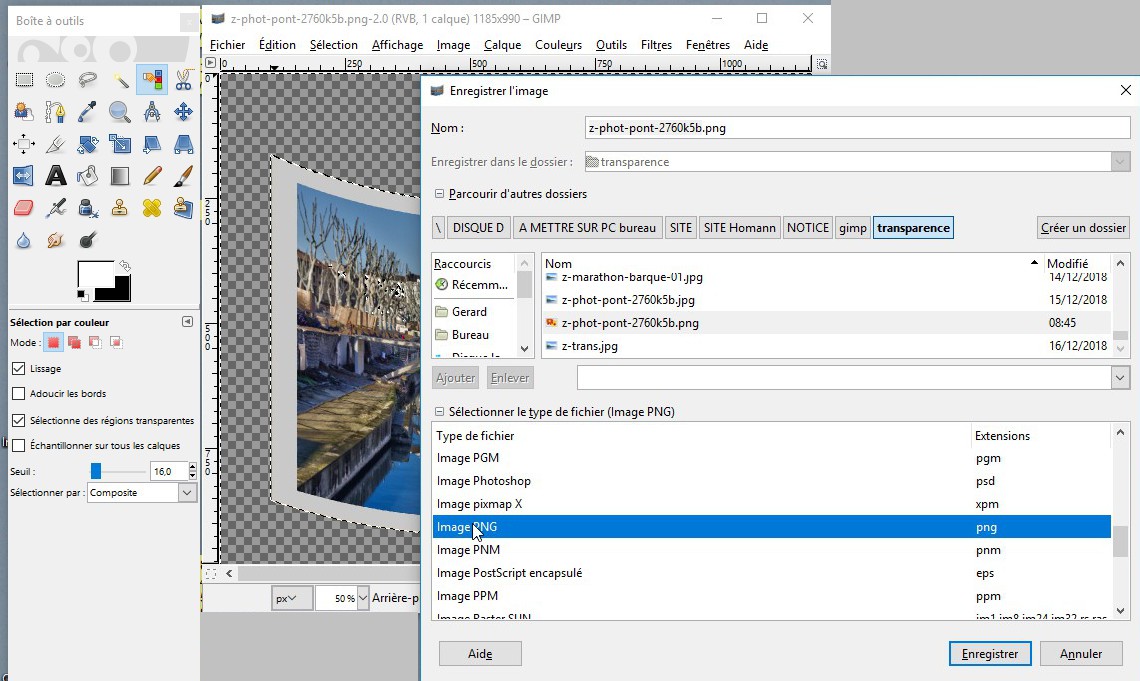Select the Measure compass tool
Screen dimensions: 1140x681
[x=151, y=112]
